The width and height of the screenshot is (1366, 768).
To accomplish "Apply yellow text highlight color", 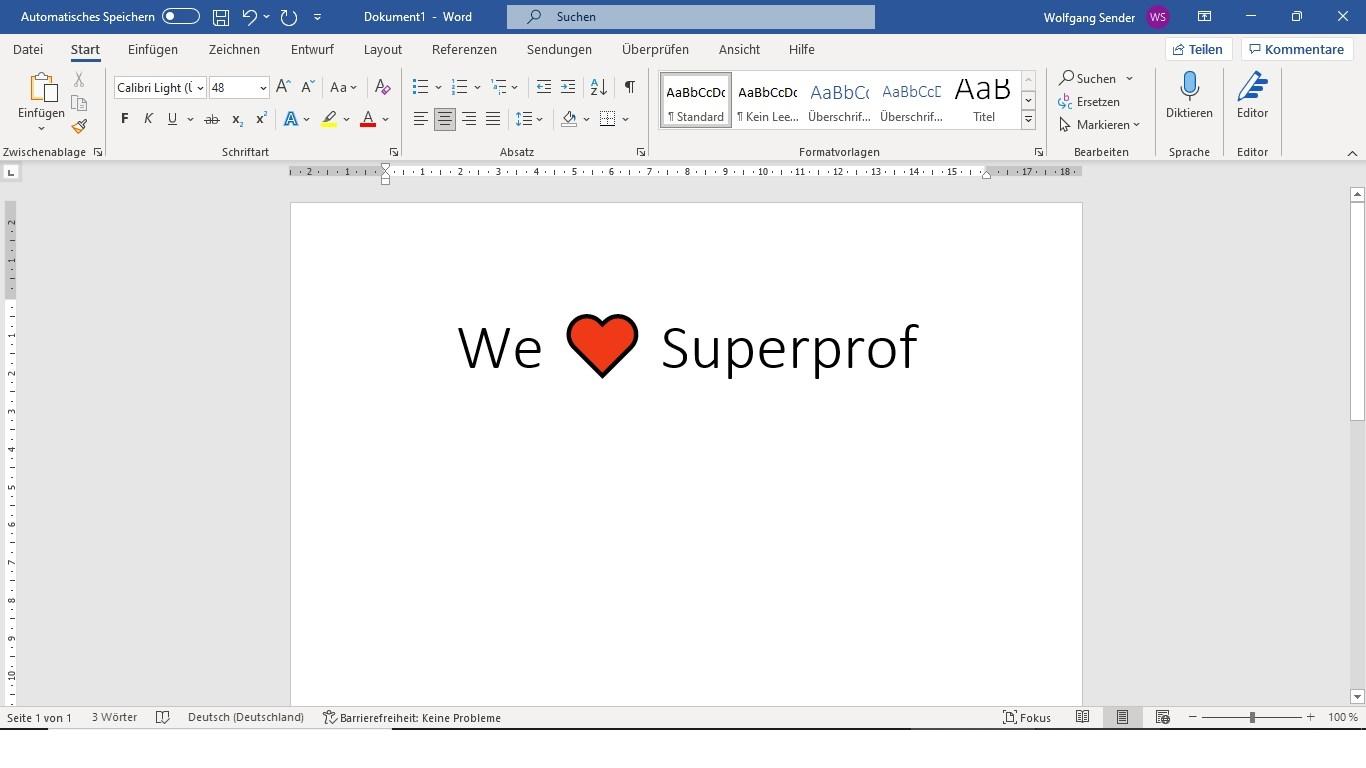I will click(x=329, y=119).
